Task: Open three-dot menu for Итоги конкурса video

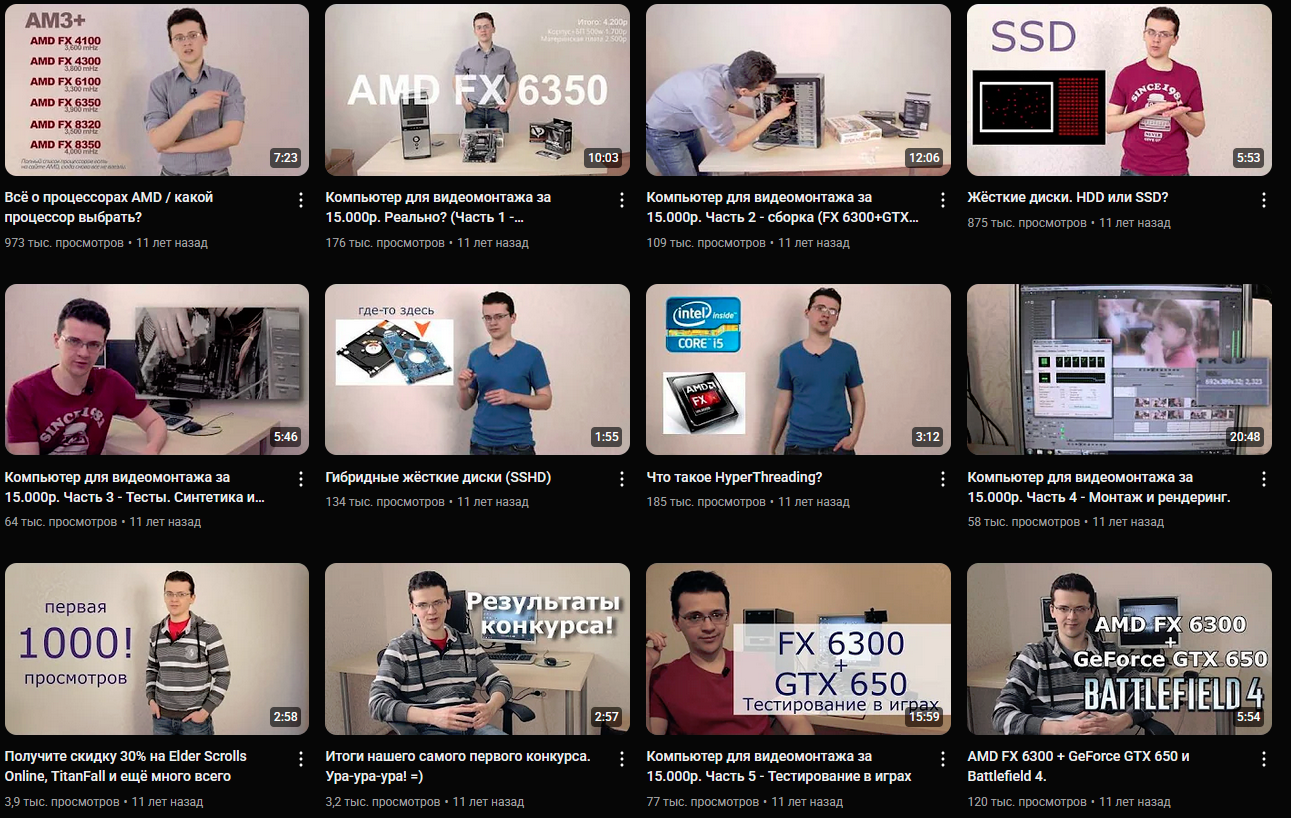Action: (622, 759)
